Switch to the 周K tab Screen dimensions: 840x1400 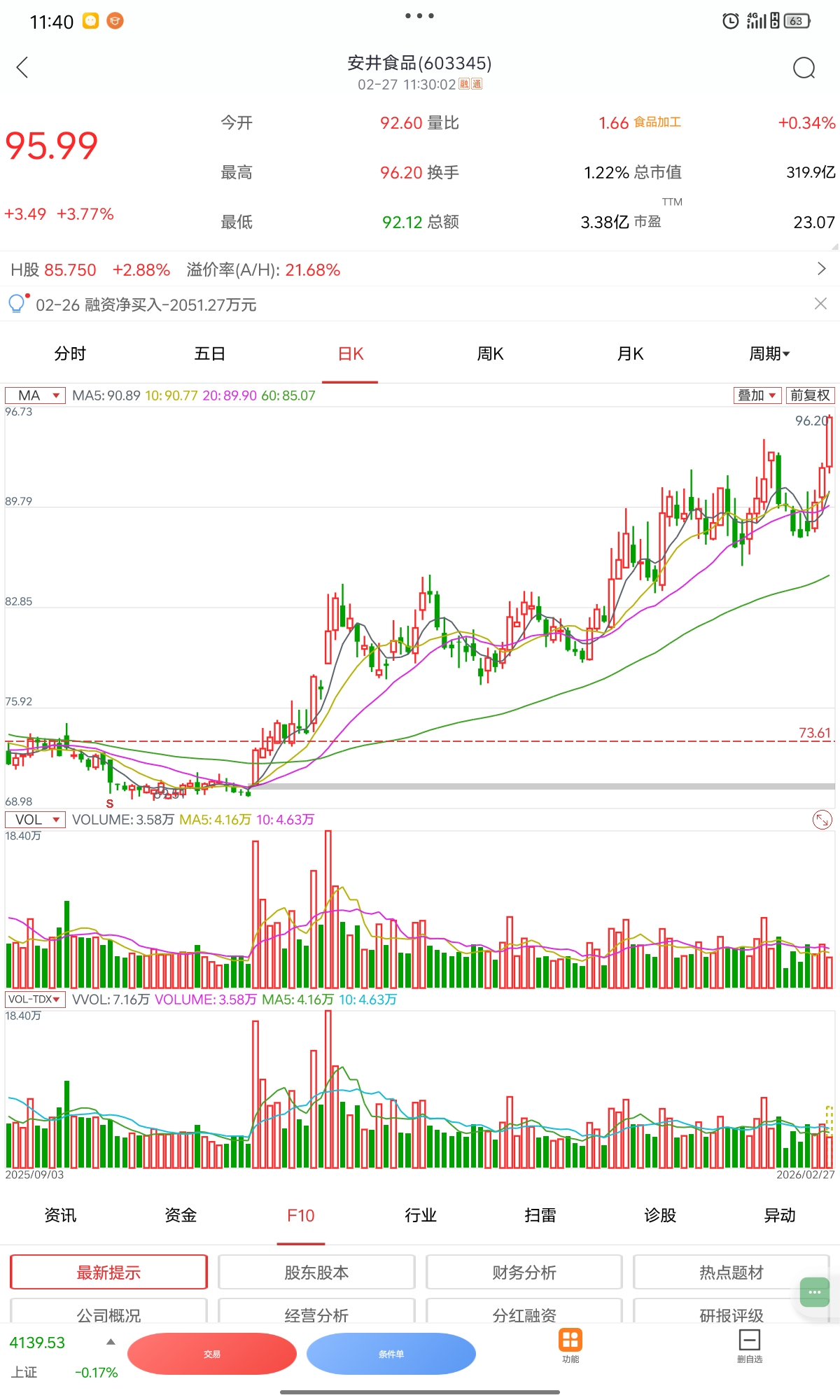click(x=490, y=354)
